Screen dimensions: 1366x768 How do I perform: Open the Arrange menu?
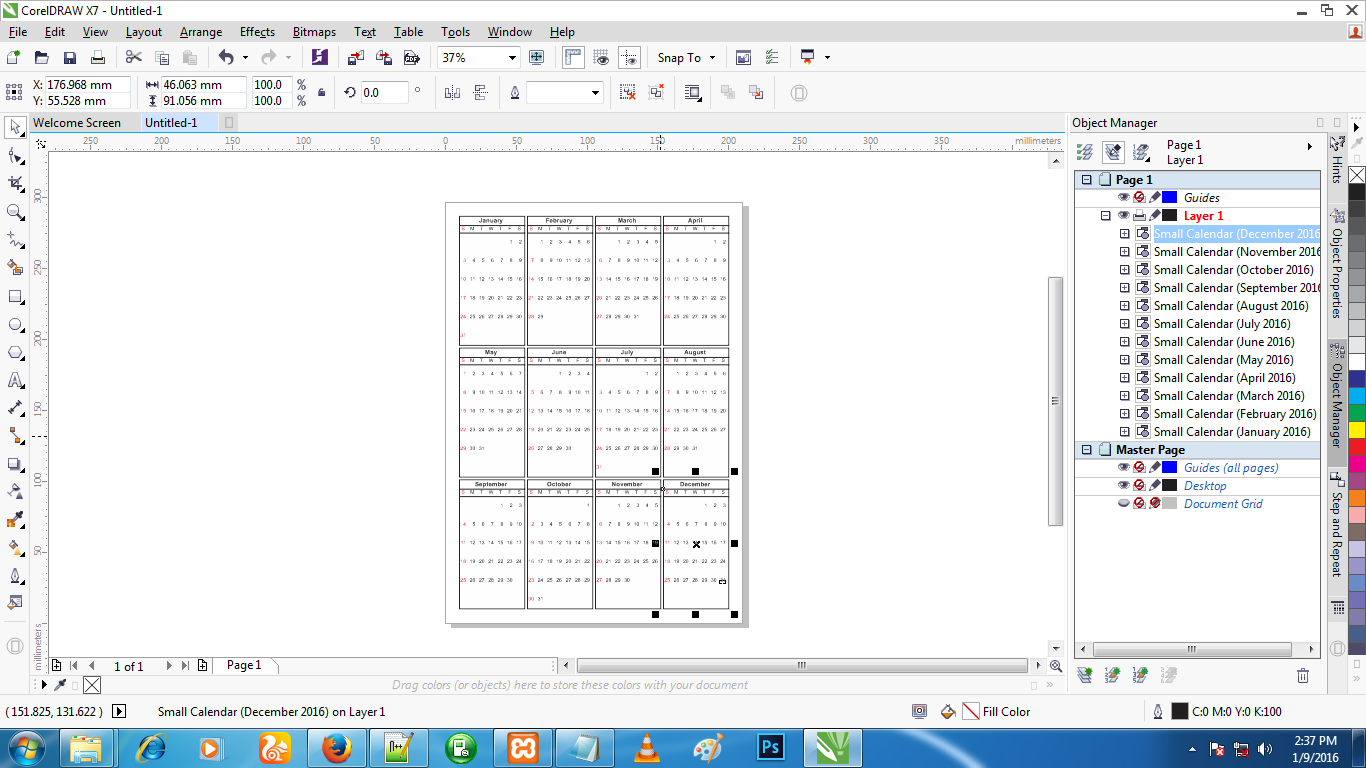201,32
